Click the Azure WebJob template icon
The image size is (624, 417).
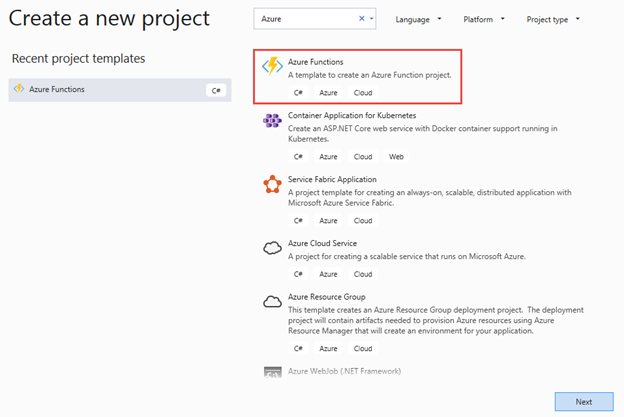pyautogui.click(x=273, y=372)
